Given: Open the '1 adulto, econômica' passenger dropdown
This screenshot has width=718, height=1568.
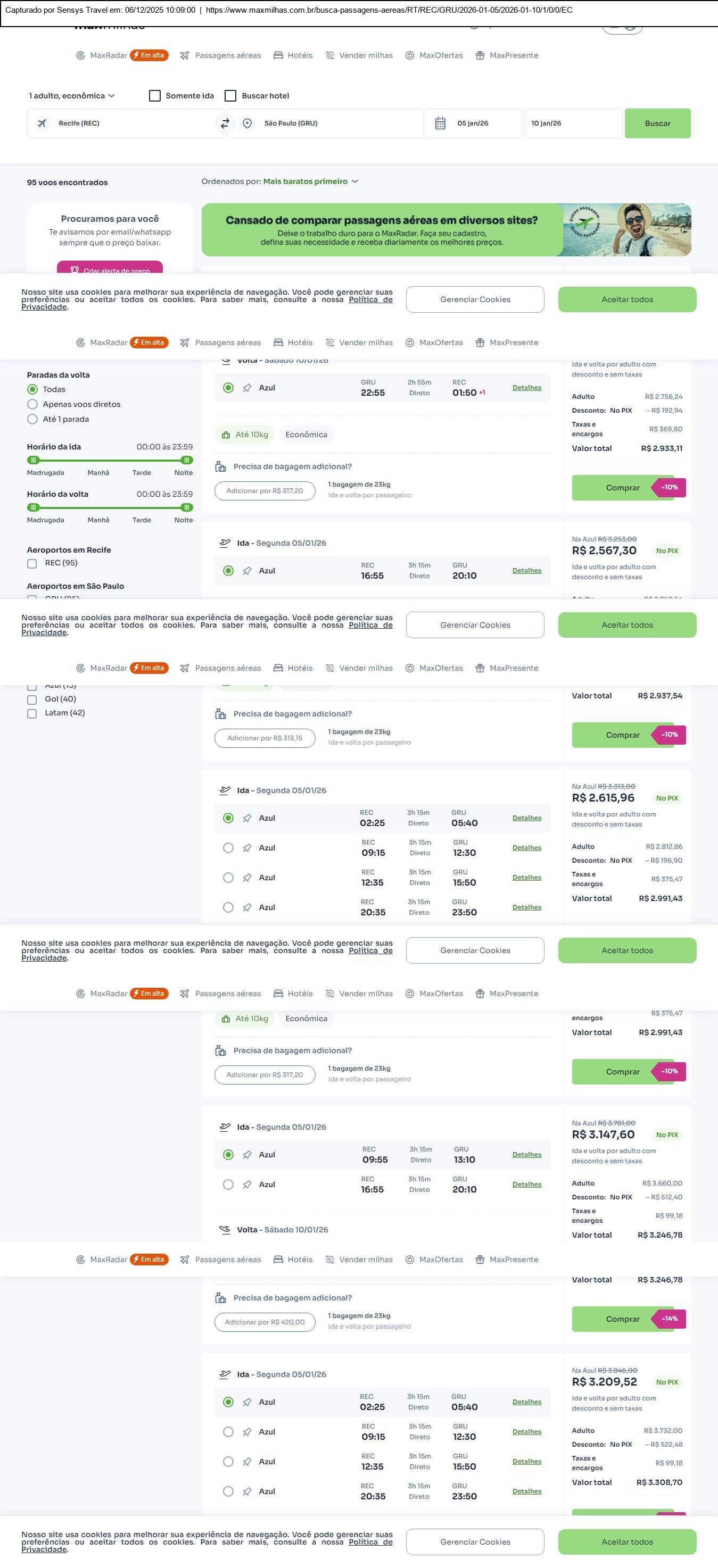Looking at the screenshot, I should tap(72, 96).
